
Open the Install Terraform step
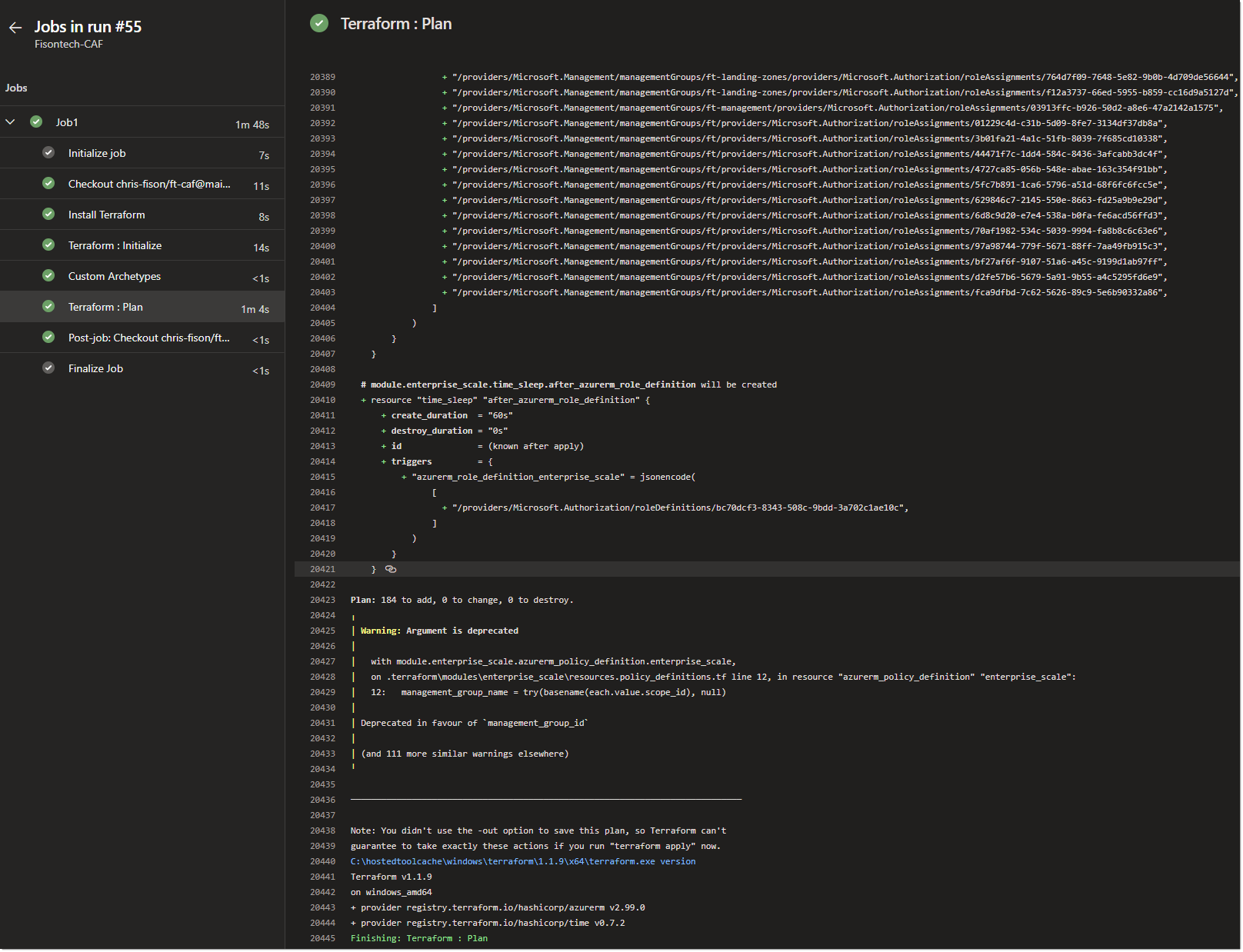tap(142, 215)
